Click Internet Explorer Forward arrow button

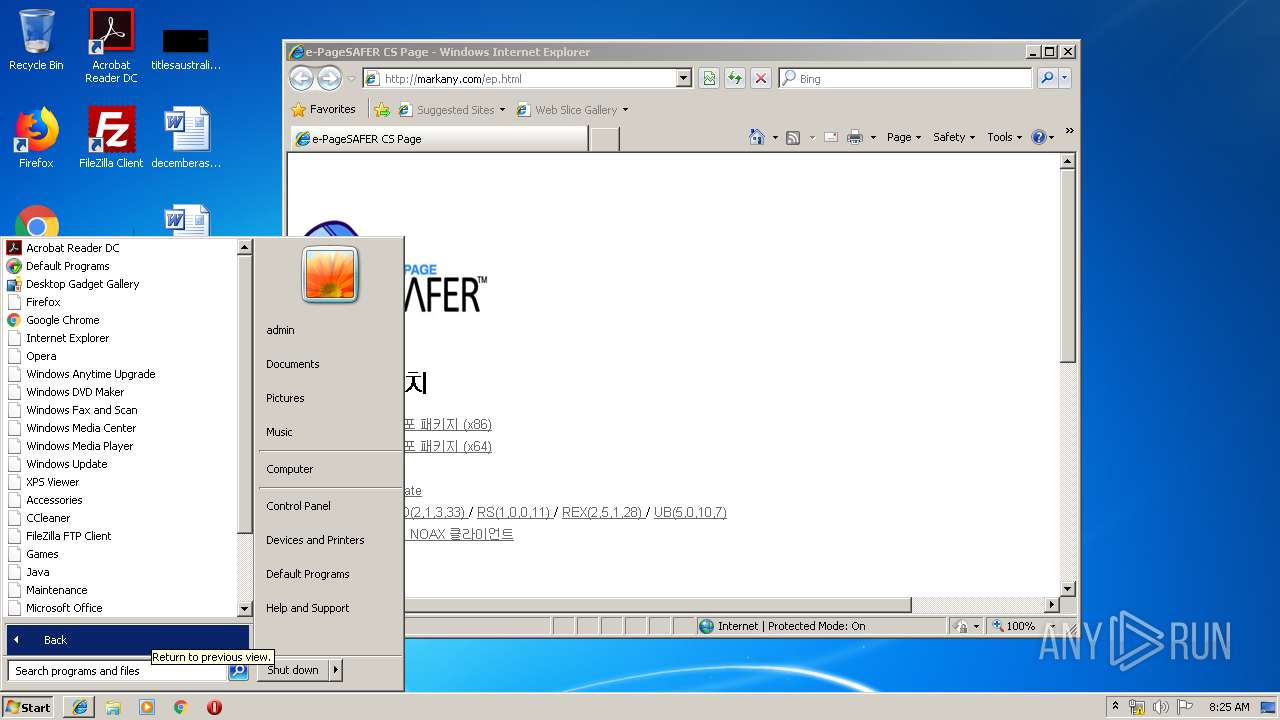(329, 78)
